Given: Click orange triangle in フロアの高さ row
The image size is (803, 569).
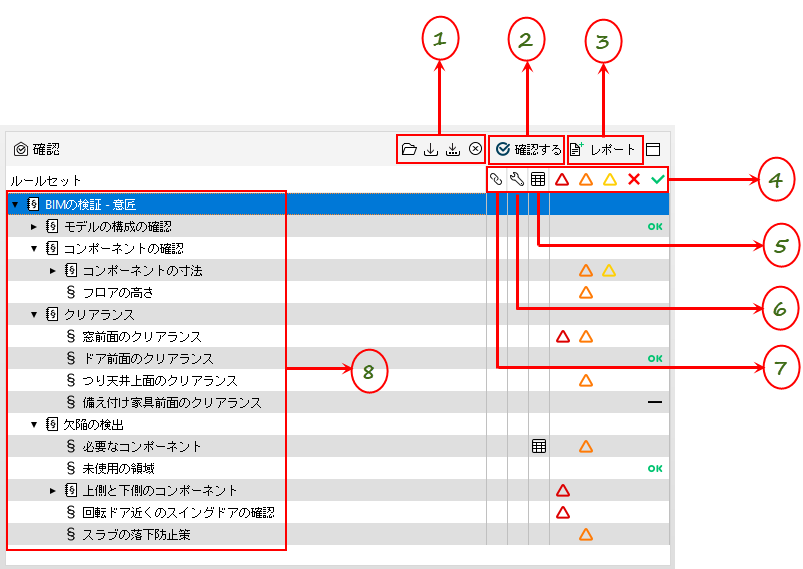Looking at the screenshot, I should pos(586,292).
